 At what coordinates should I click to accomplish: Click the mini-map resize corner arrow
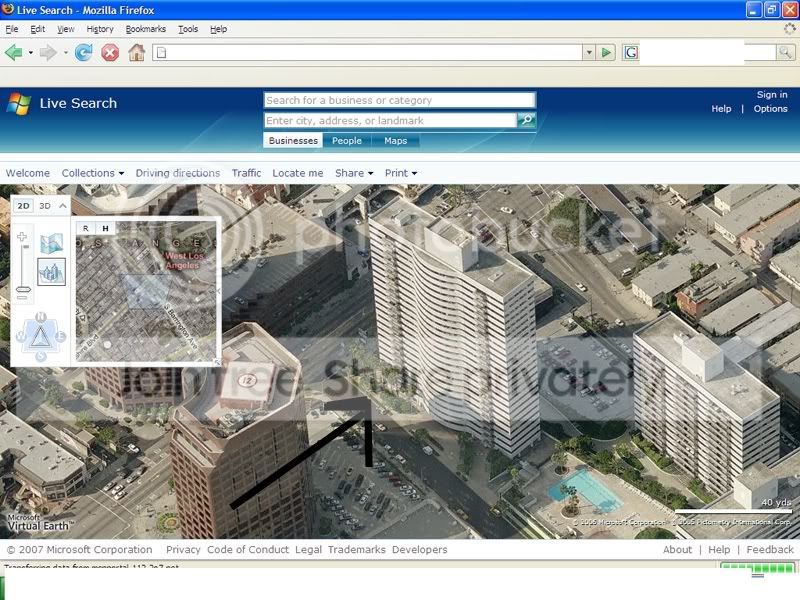pyautogui.click(x=217, y=362)
